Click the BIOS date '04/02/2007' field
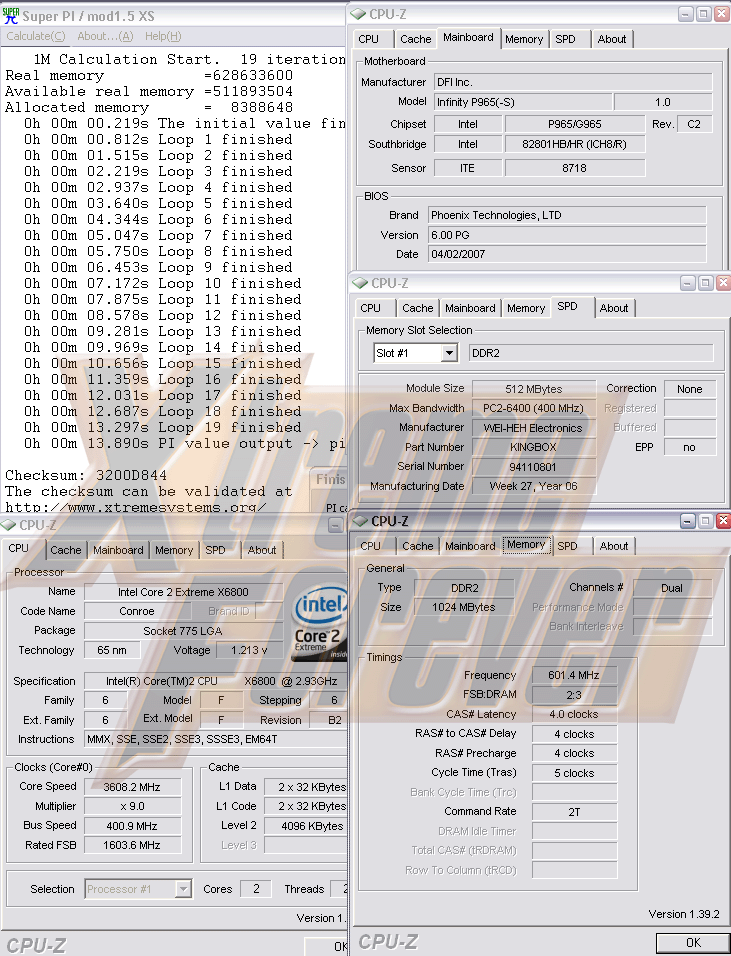The width and height of the screenshot is (731, 956). pyautogui.click(x=567, y=254)
